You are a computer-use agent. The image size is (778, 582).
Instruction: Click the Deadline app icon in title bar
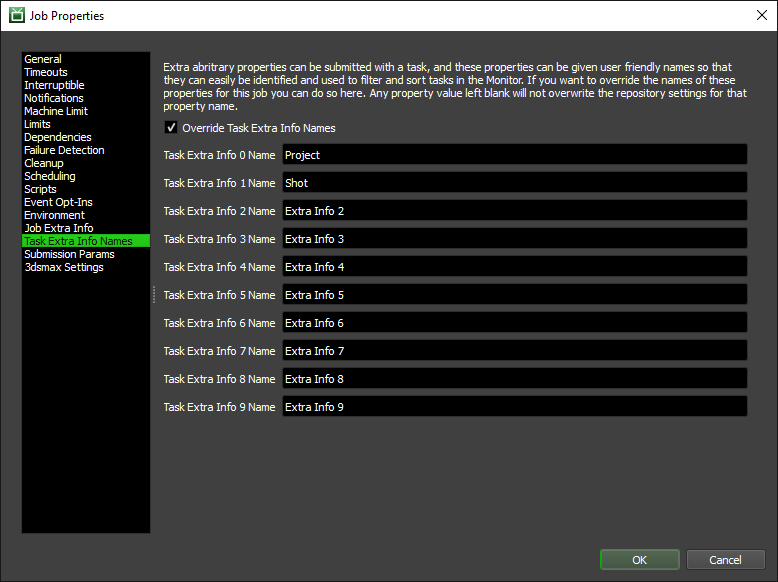pyautogui.click(x=17, y=15)
